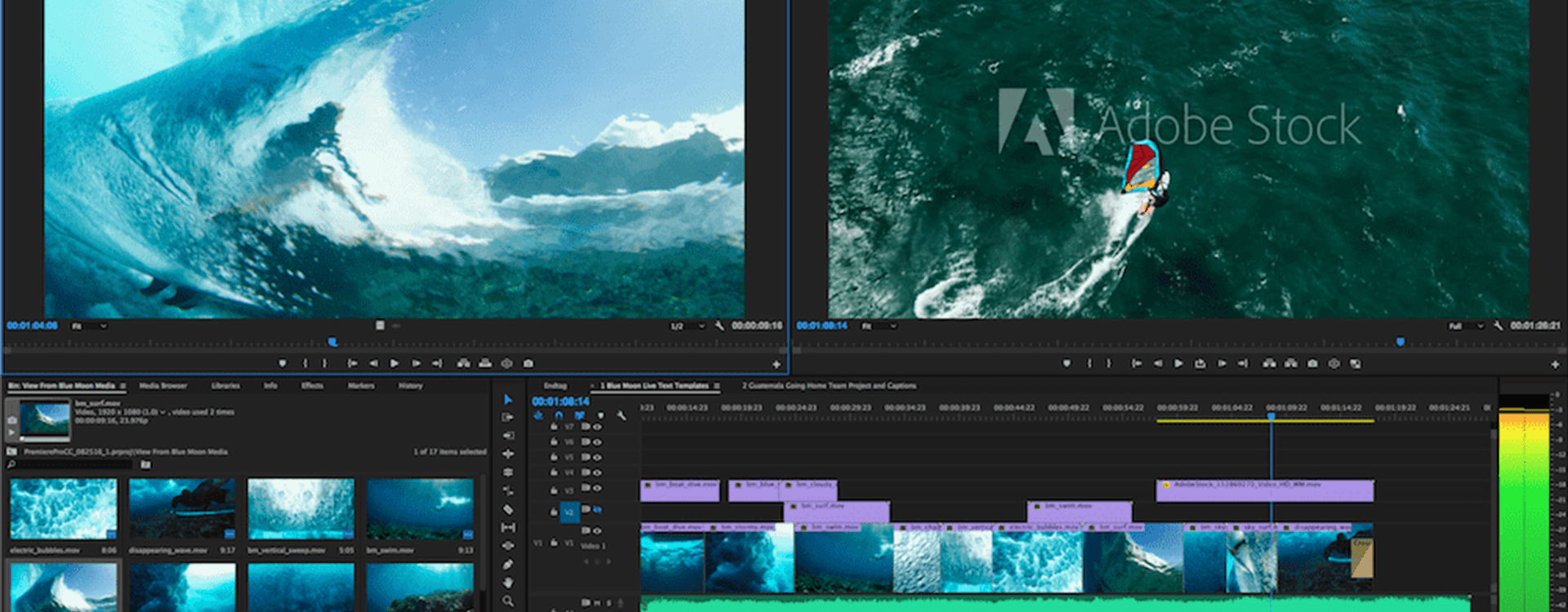This screenshot has height=612, width=1568.
Task: Click the Lift button in Program monitor
Action: coord(1269,363)
